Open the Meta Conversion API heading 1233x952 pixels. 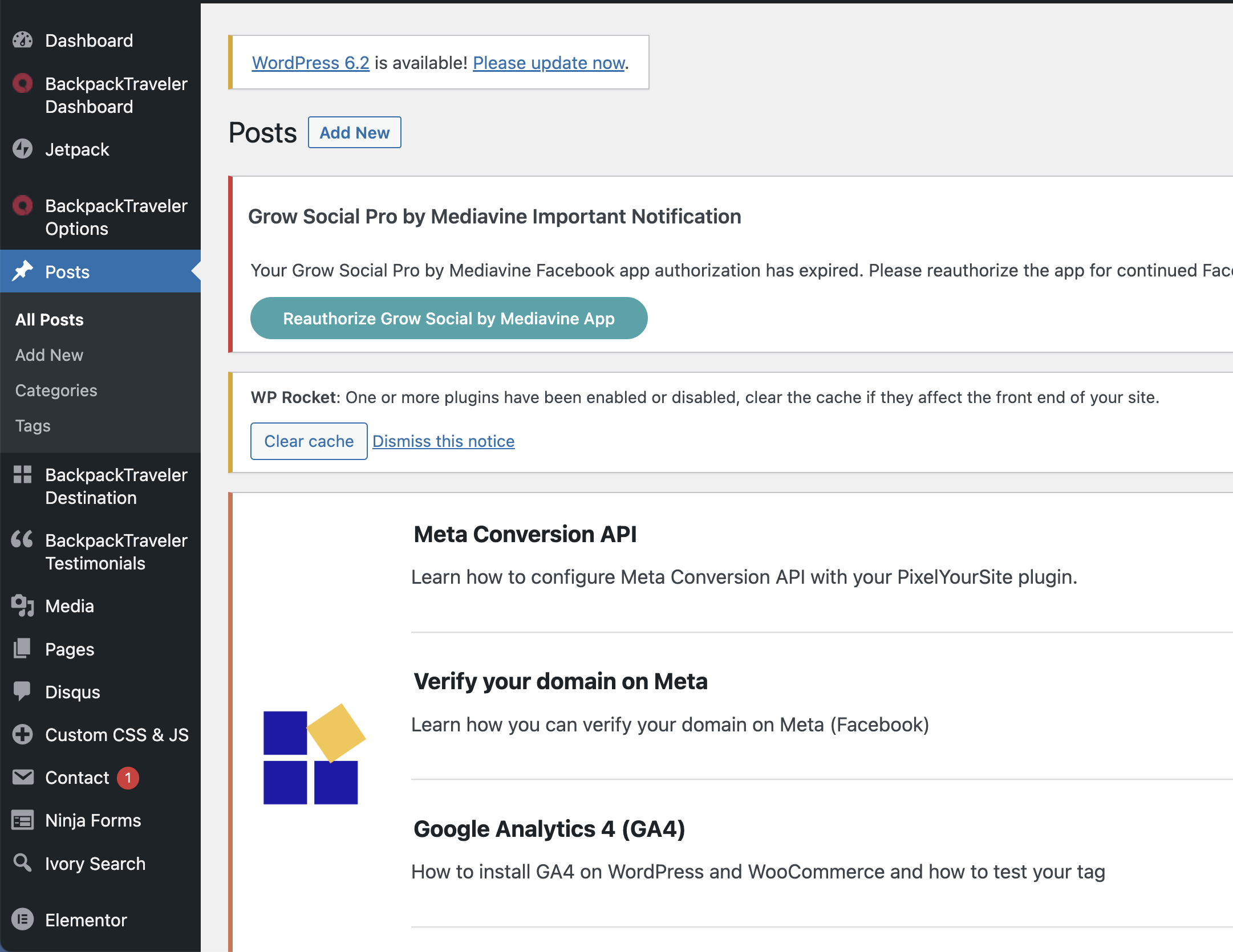point(525,534)
